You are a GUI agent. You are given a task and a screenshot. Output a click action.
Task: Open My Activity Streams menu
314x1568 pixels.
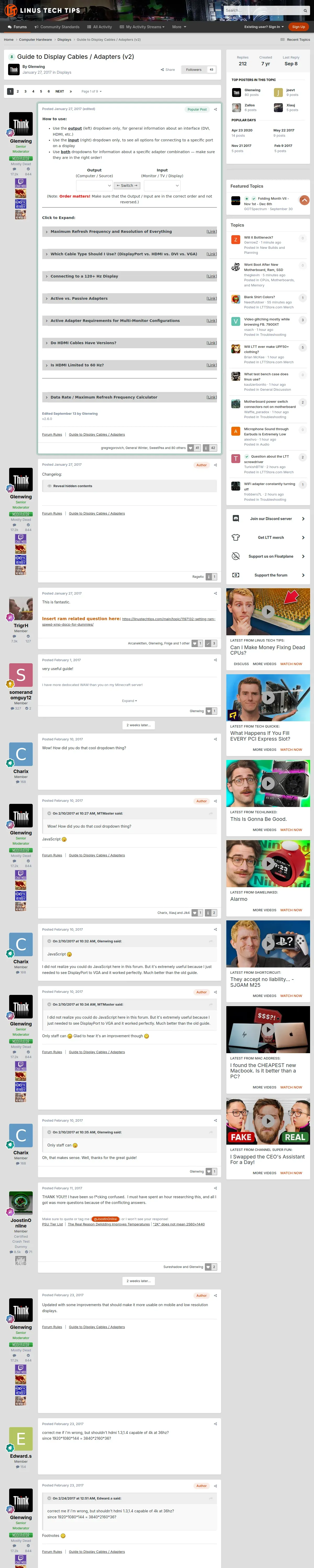point(142,27)
